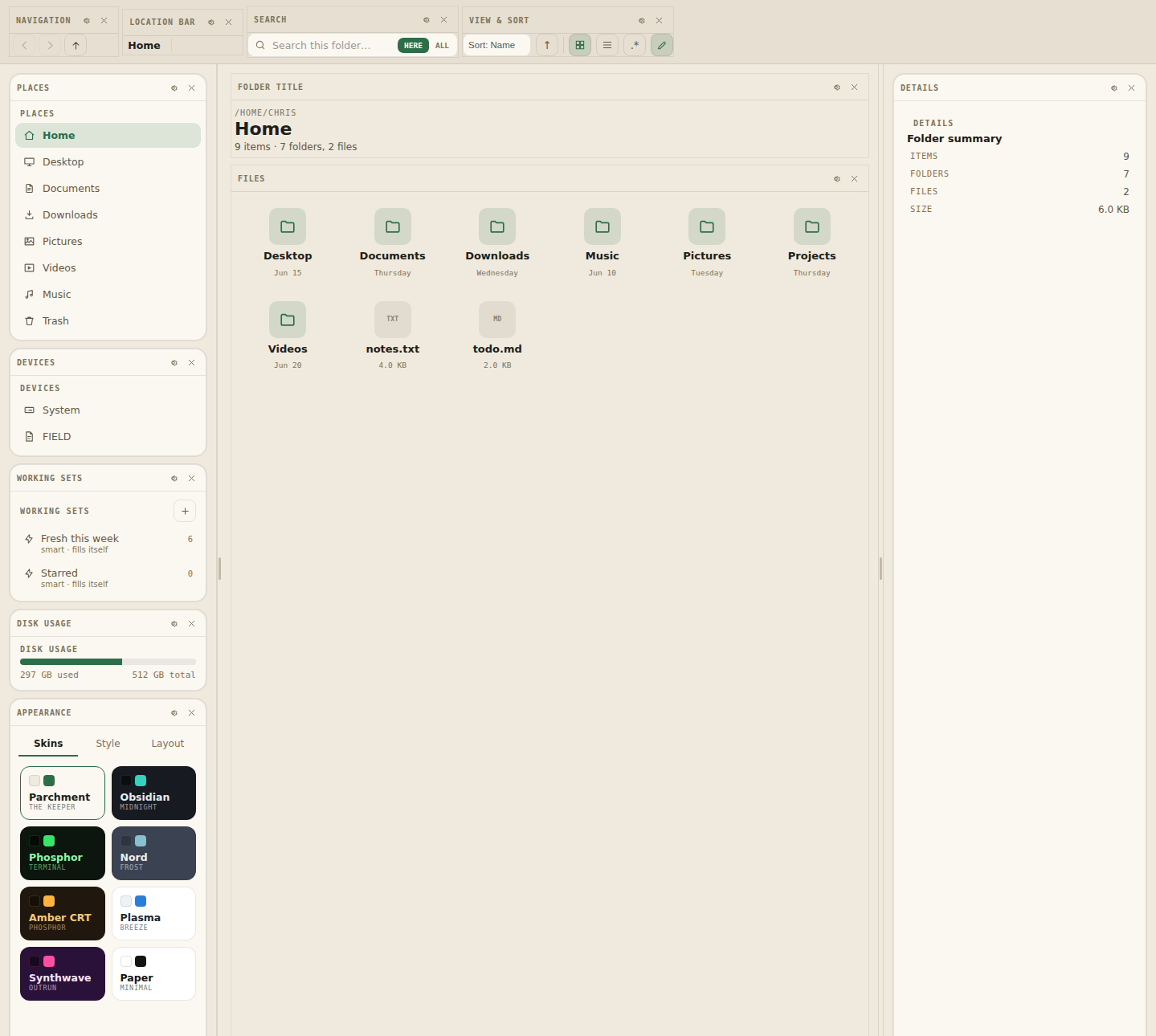Viewport: 1156px width, 1036px height.
Task: Apply the Plasma Breeze skin
Action: click(x=153, y=913)
